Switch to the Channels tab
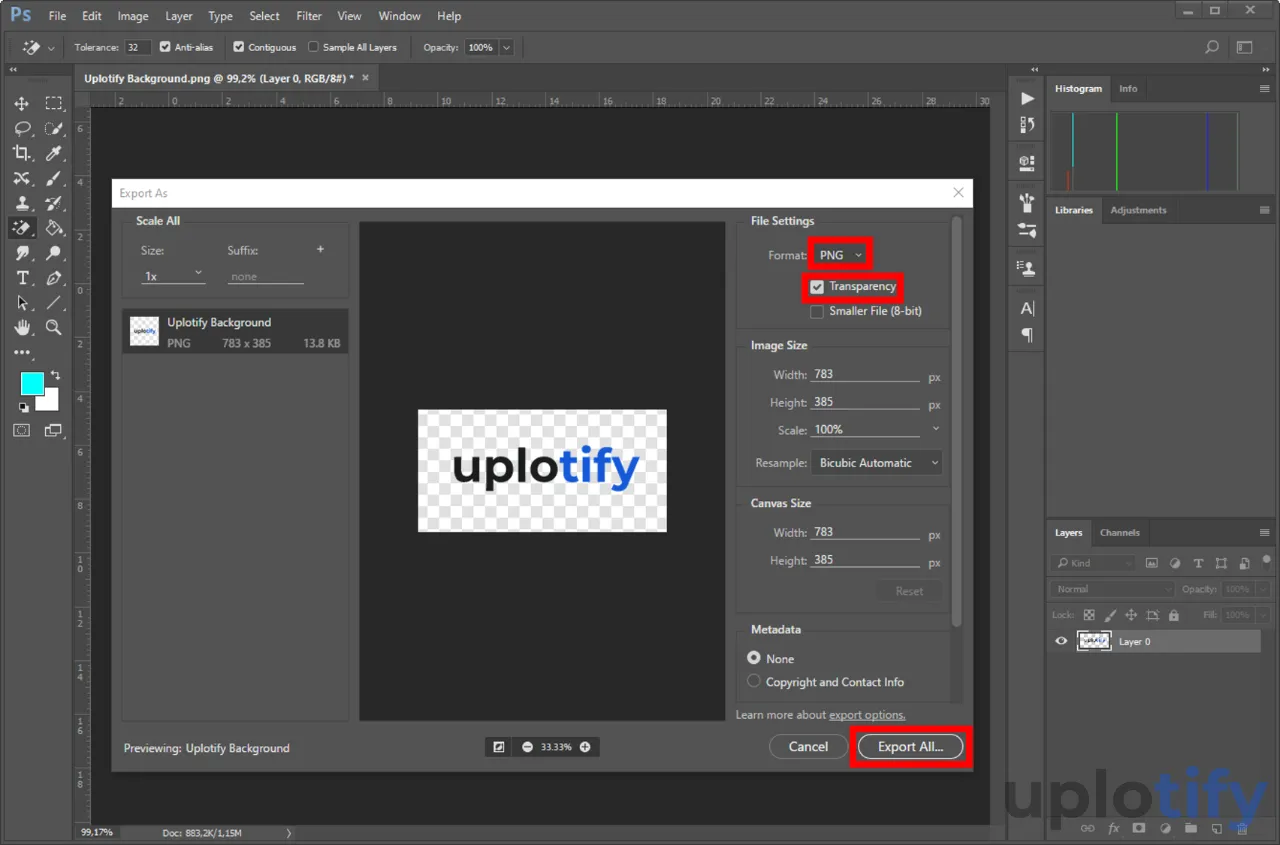Viewport: 1280px width, 845px height. click(1120, 533)
